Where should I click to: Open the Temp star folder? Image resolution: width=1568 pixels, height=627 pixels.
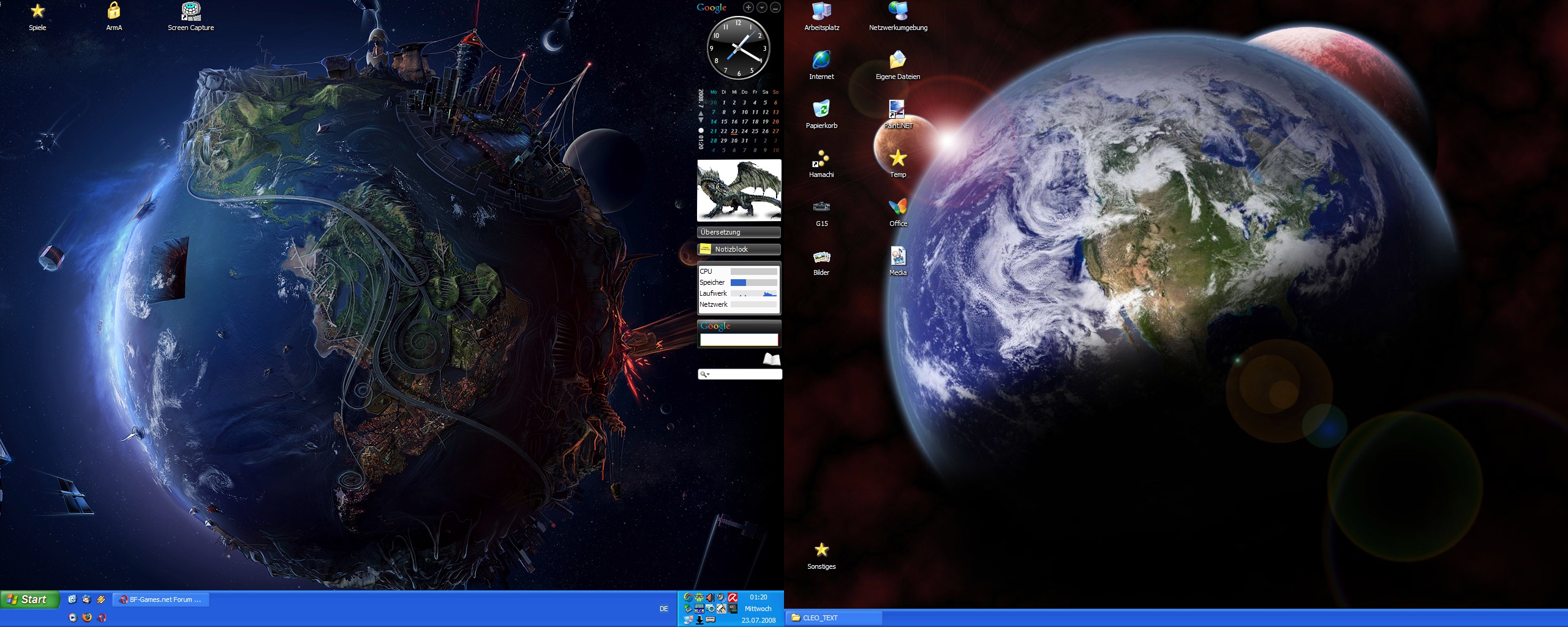point(898,163)
